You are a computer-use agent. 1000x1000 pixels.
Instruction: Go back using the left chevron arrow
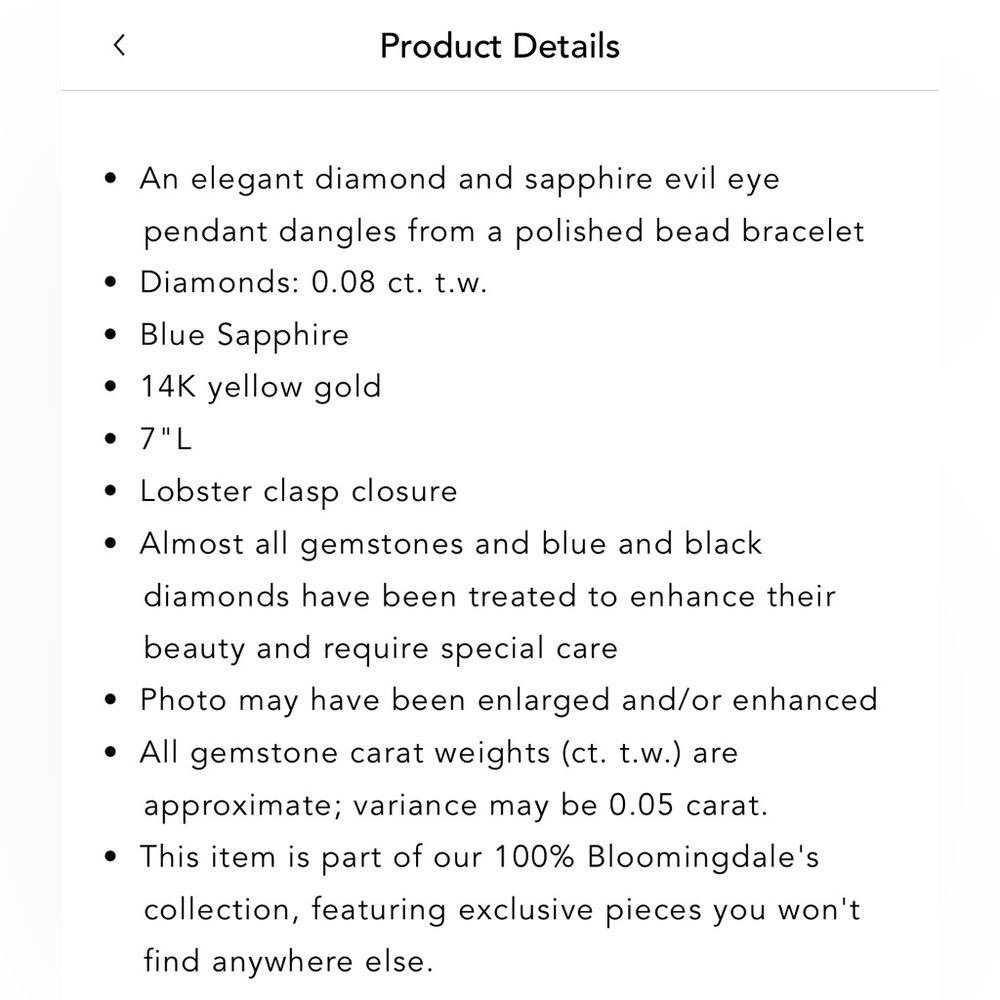(x=119, y=45)
